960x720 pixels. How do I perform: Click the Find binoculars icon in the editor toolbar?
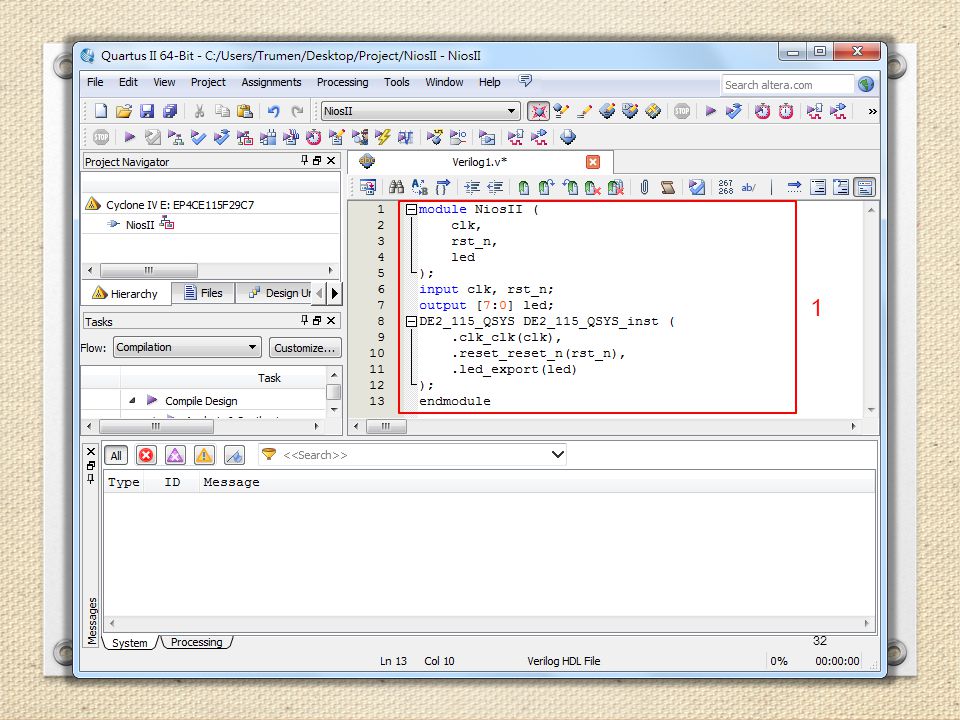[x=396, y=187]
